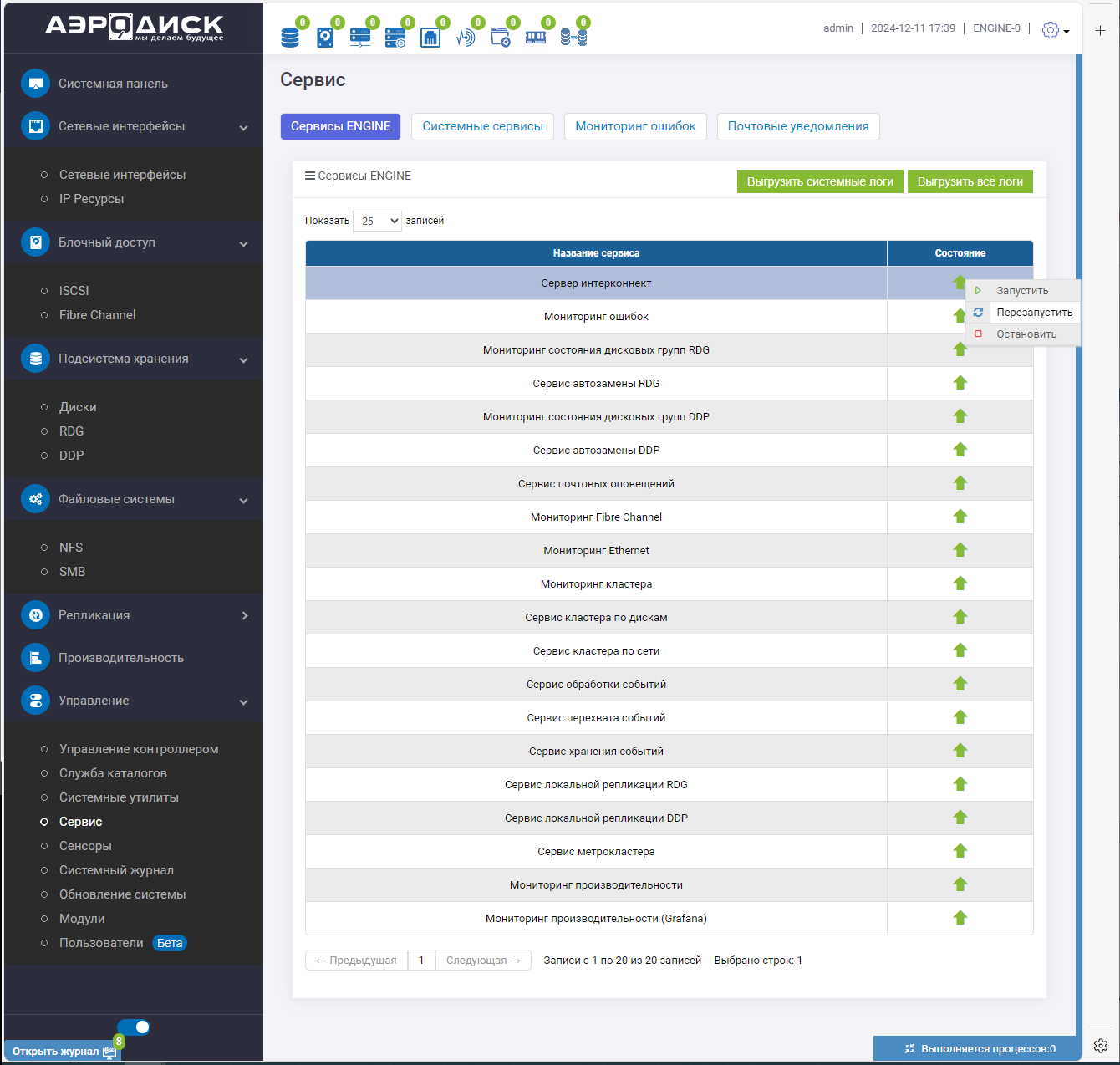Open the records-per-page dropdown showing 25

click(377, 221)
